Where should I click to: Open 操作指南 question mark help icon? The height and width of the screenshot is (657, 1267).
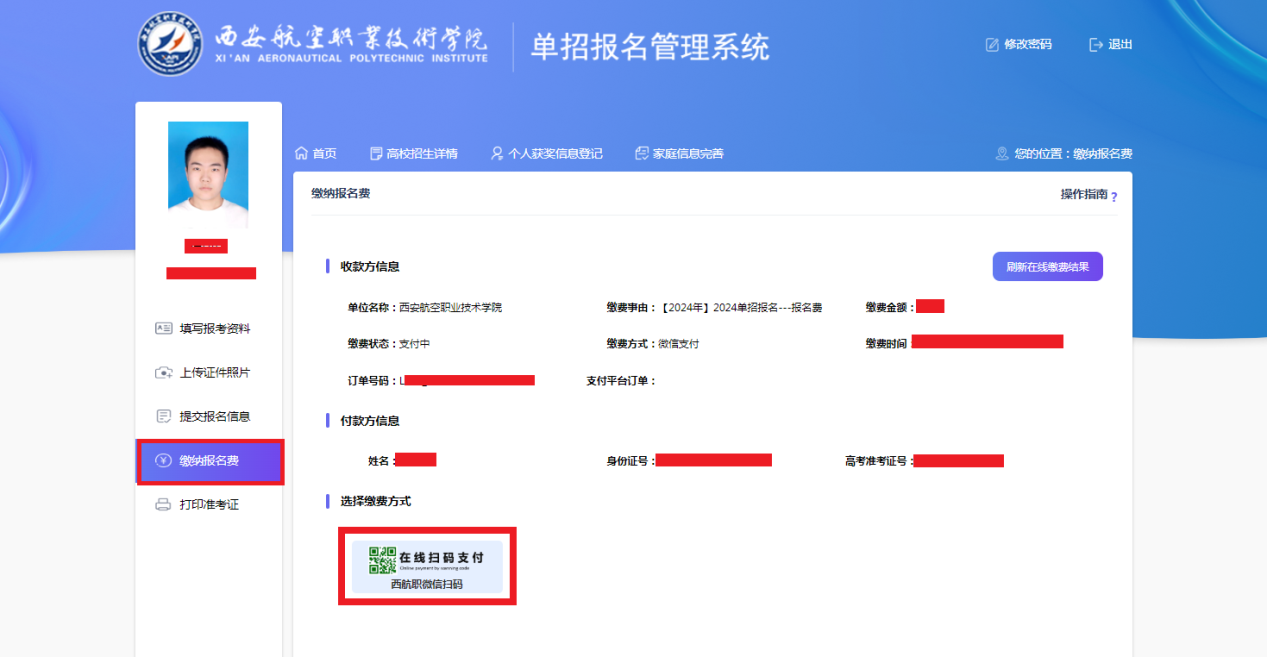click(1114, 197)
